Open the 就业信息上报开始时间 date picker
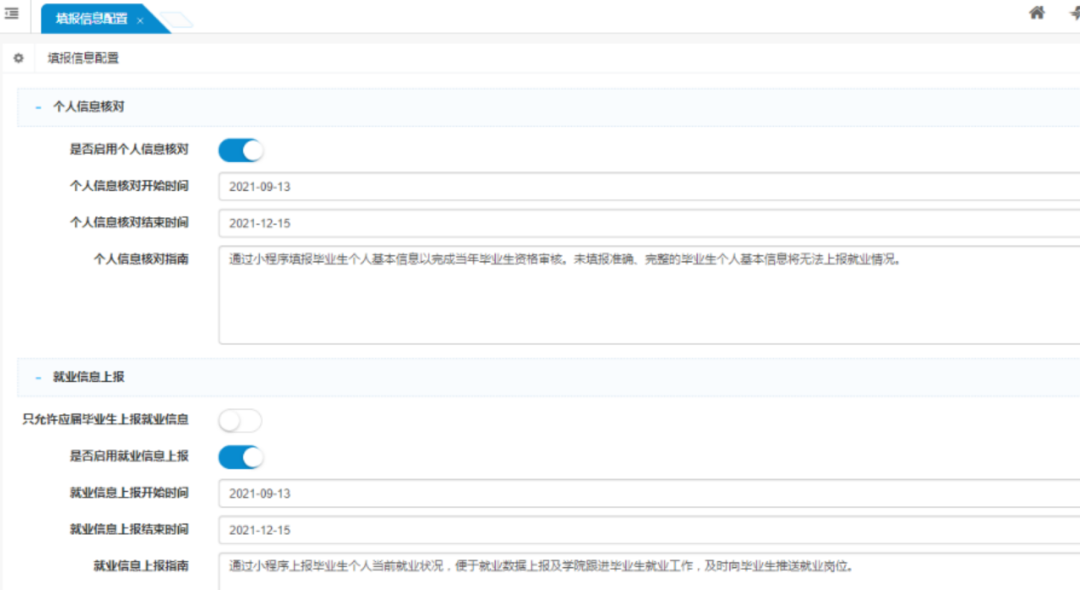The image size is (1080, 590). [x=400, y=493]
